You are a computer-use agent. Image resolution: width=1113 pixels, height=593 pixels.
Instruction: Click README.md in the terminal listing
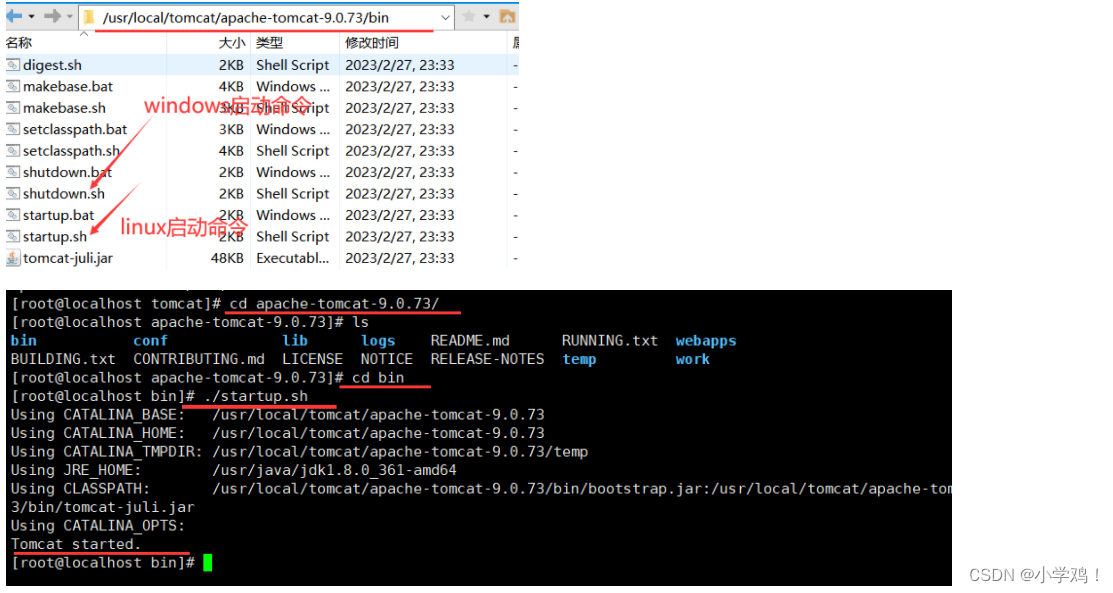point(470,341)
